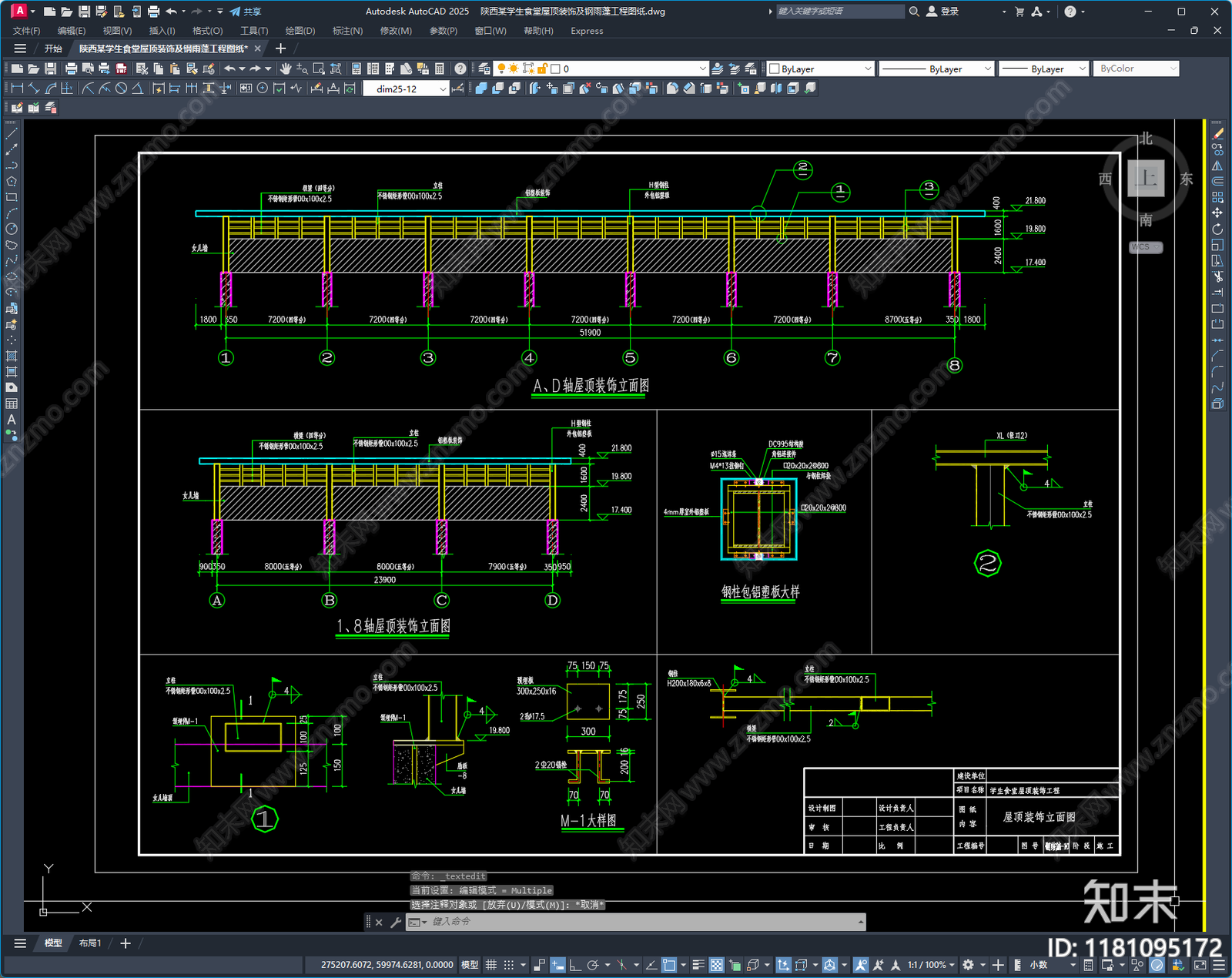Click the Erase tool in modify toolbar
Viewport: 1232px width, 978px height.
[1217, 133]
